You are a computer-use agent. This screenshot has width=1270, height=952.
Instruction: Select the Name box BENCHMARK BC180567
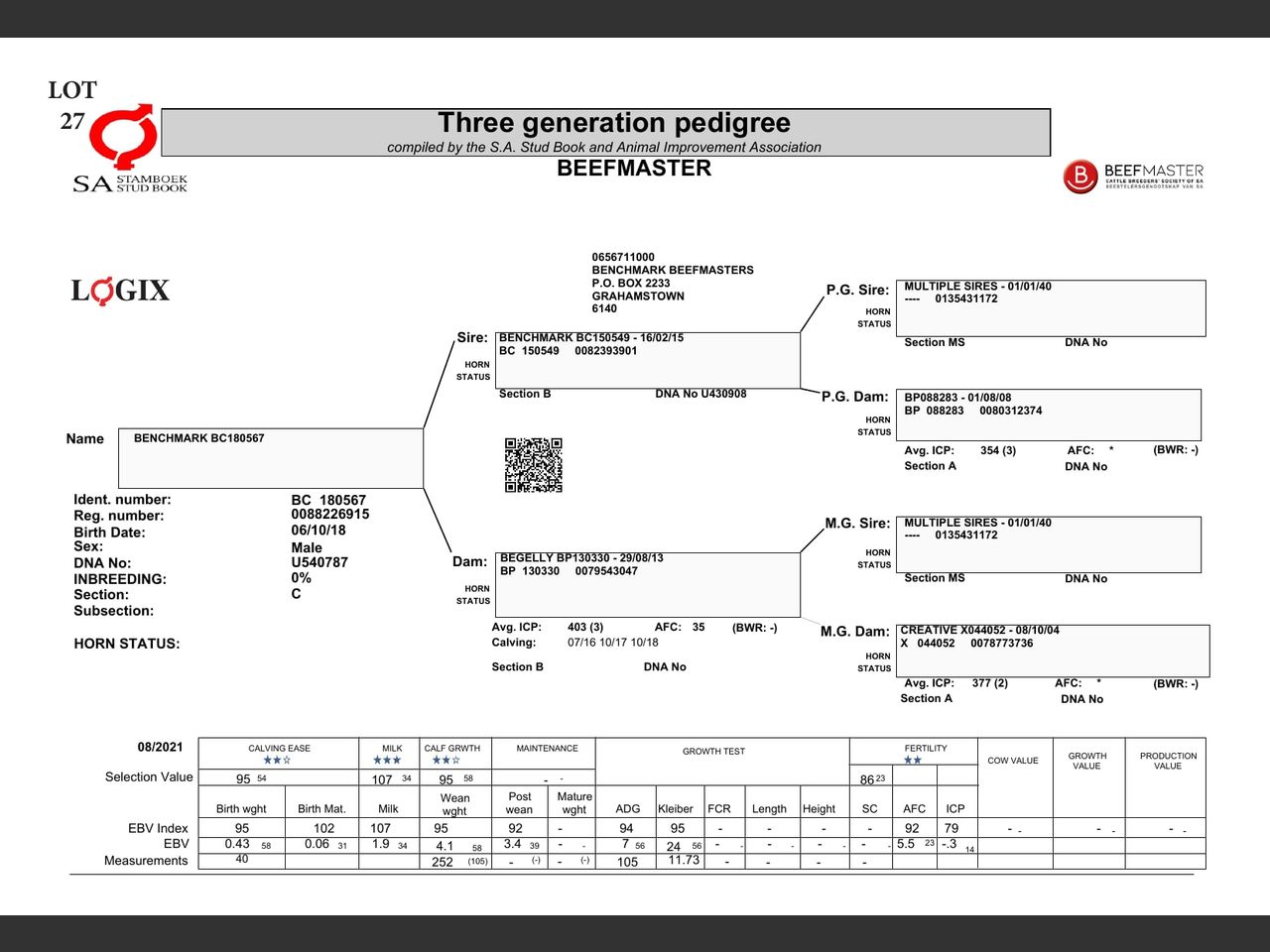click(x=271, y=457)
